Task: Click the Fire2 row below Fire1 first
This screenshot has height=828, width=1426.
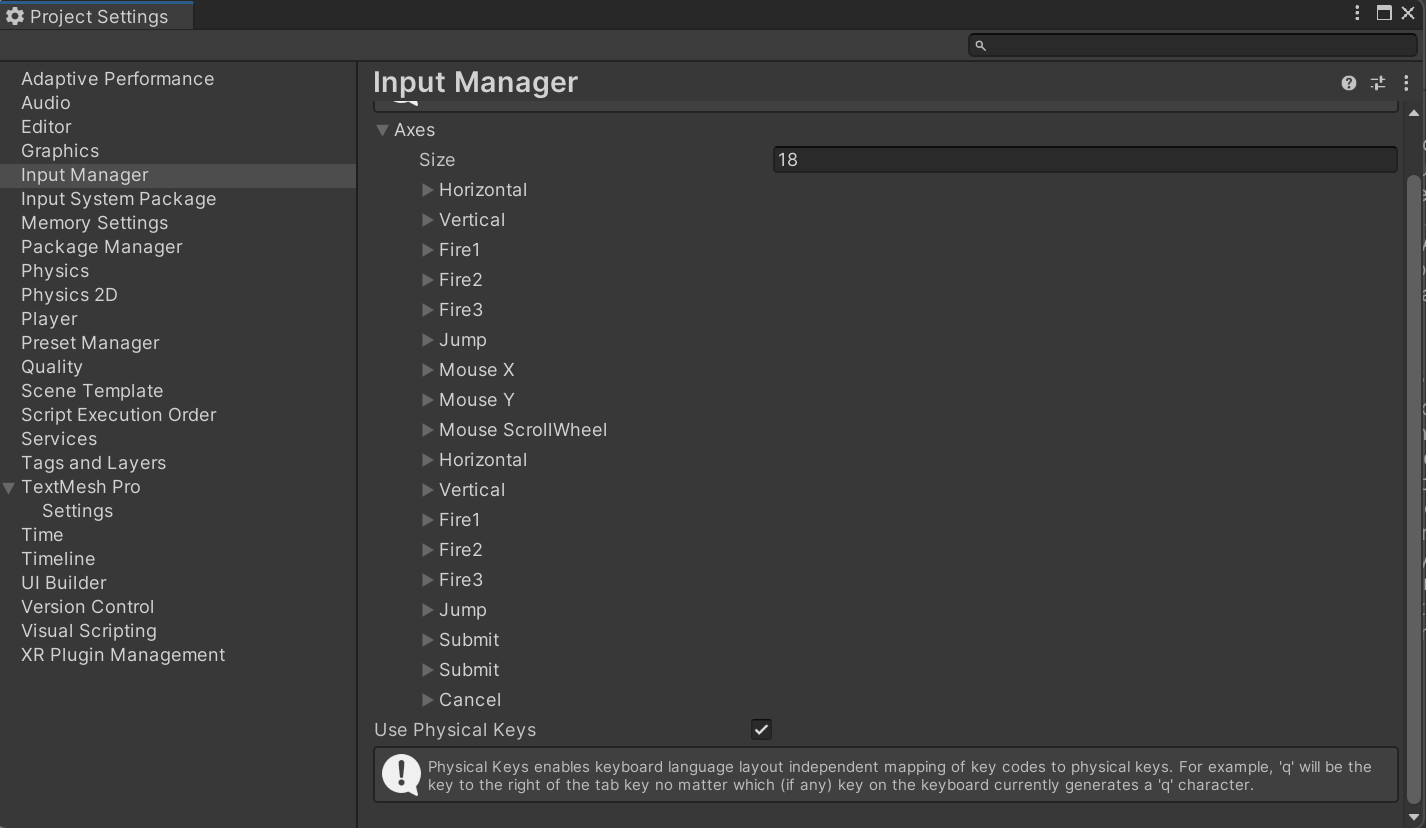Action: [x=460, y=280]
